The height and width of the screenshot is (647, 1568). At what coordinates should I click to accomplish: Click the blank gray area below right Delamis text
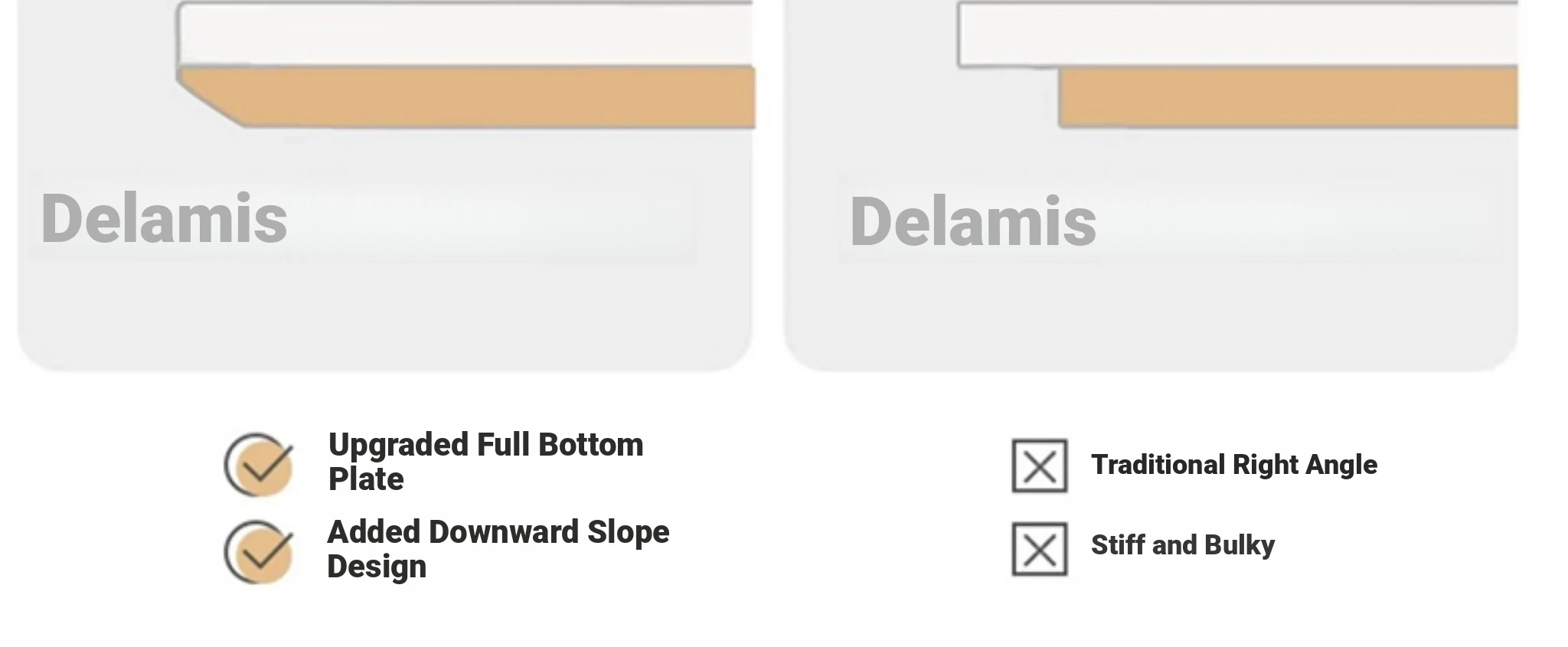1151,314
